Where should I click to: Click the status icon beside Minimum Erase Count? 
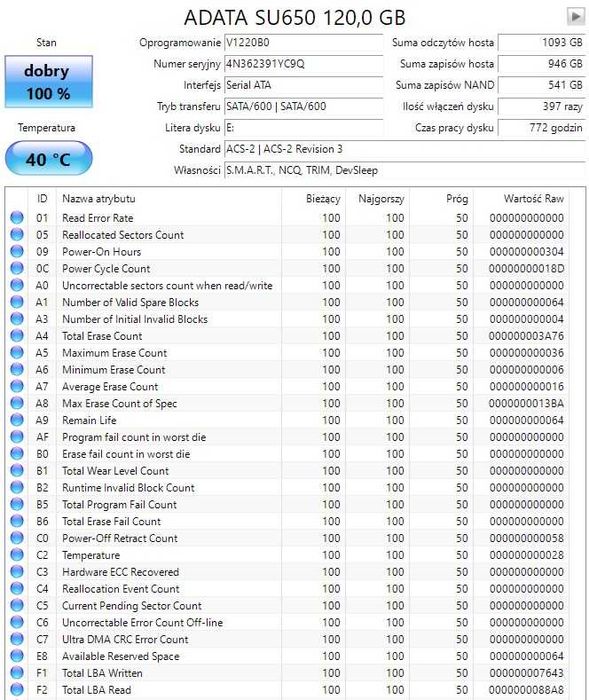coord(17,369)
